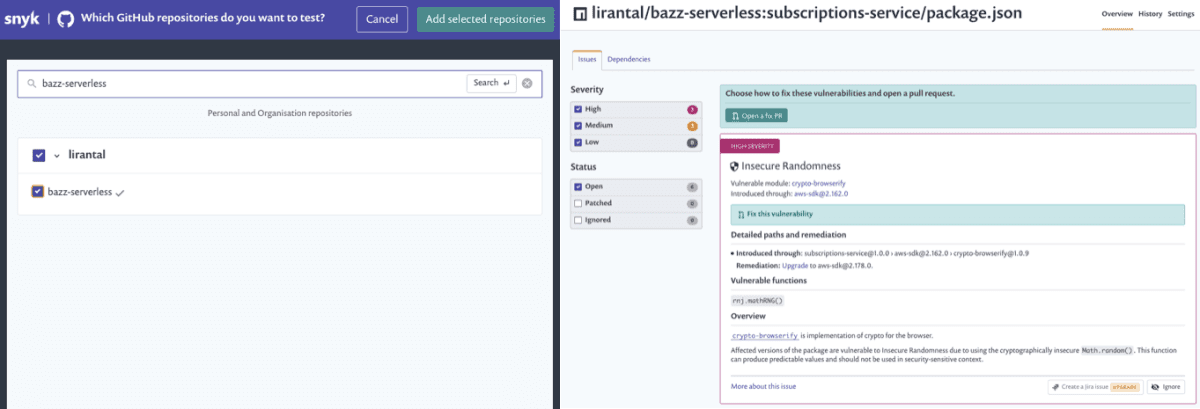Click the Low severity count badge
This screenshot has width=1200, height=409.
coord(692,143)
